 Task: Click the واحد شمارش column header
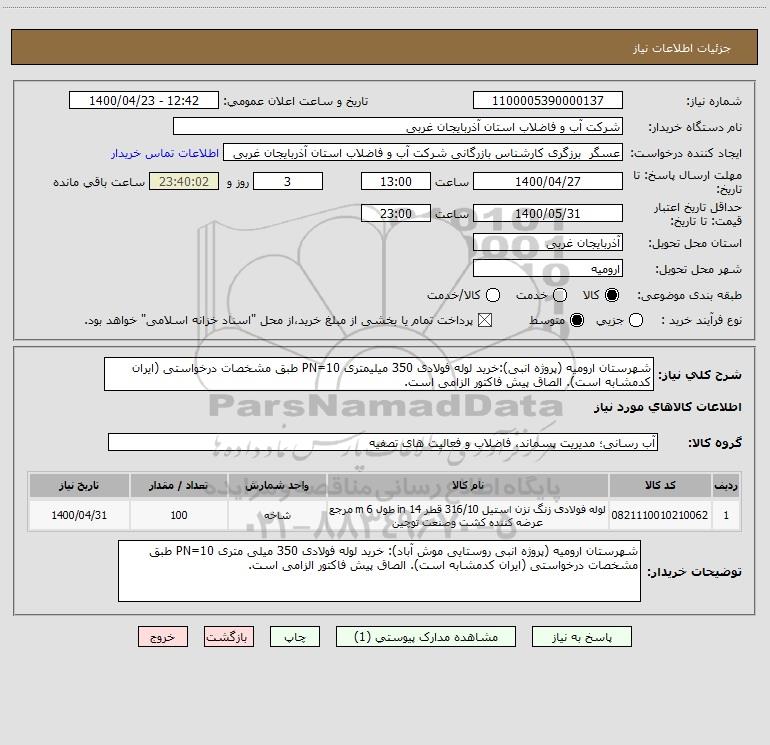tap(277, 485)
